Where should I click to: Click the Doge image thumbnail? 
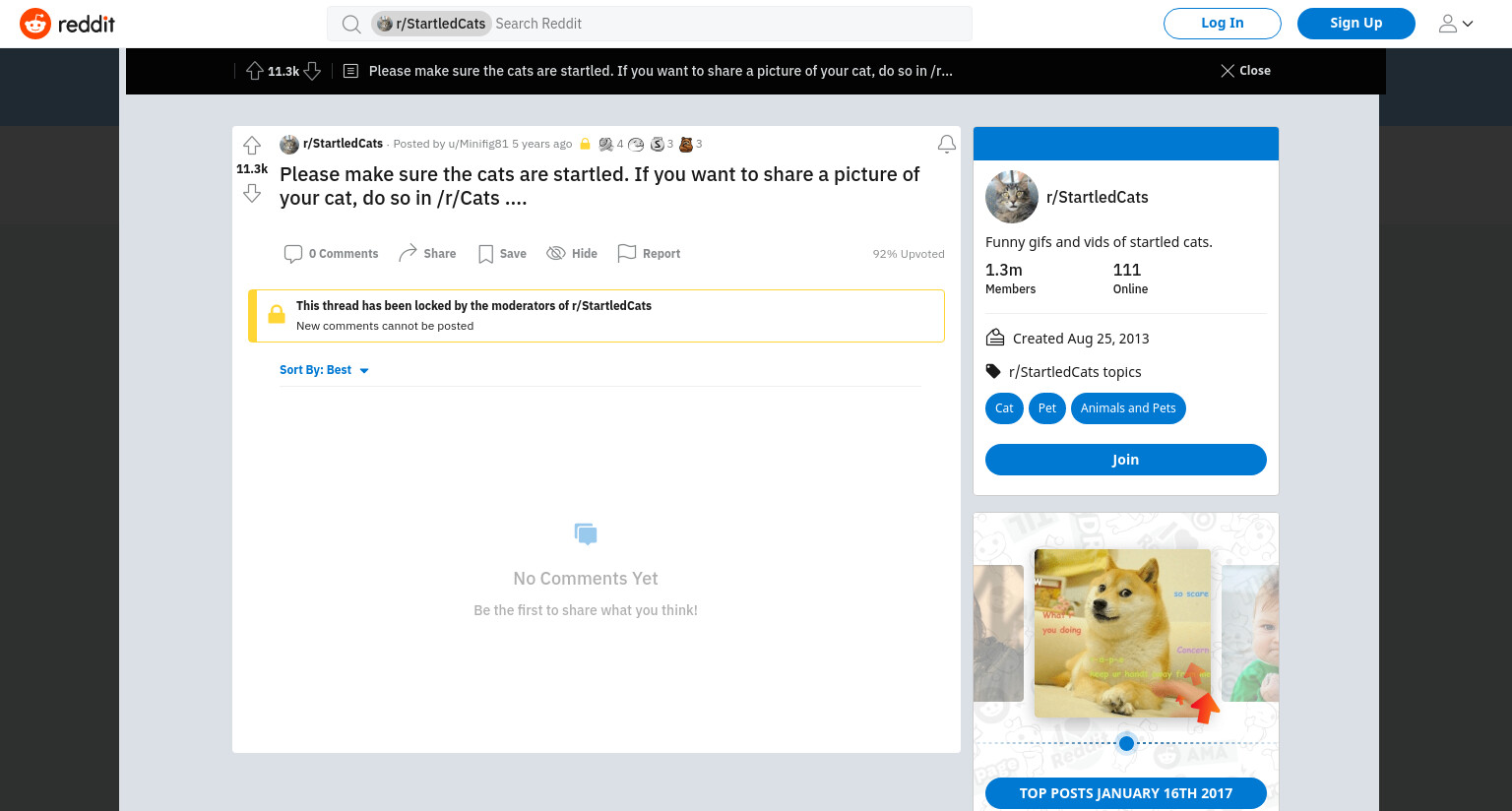click(1122, 633)
